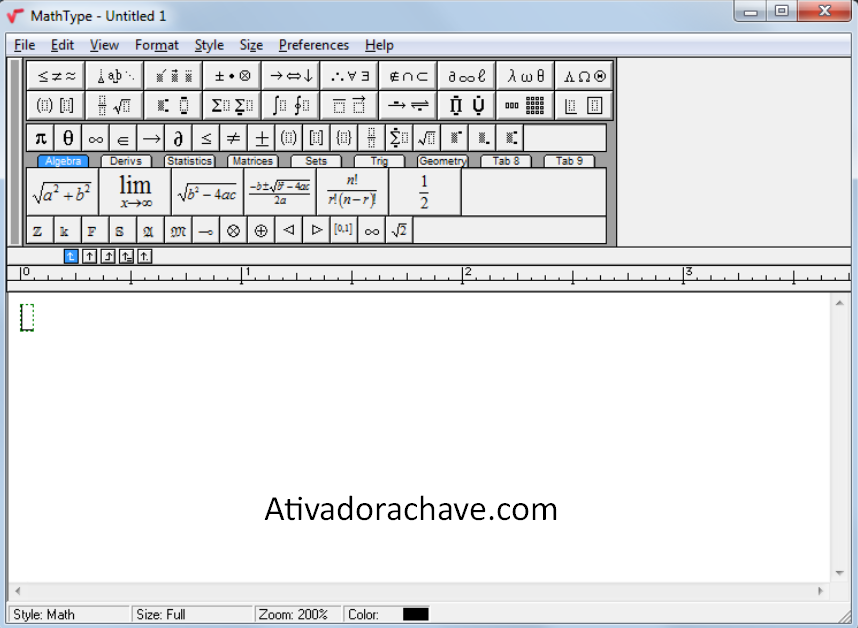Insert the infinity symbol

95,137
